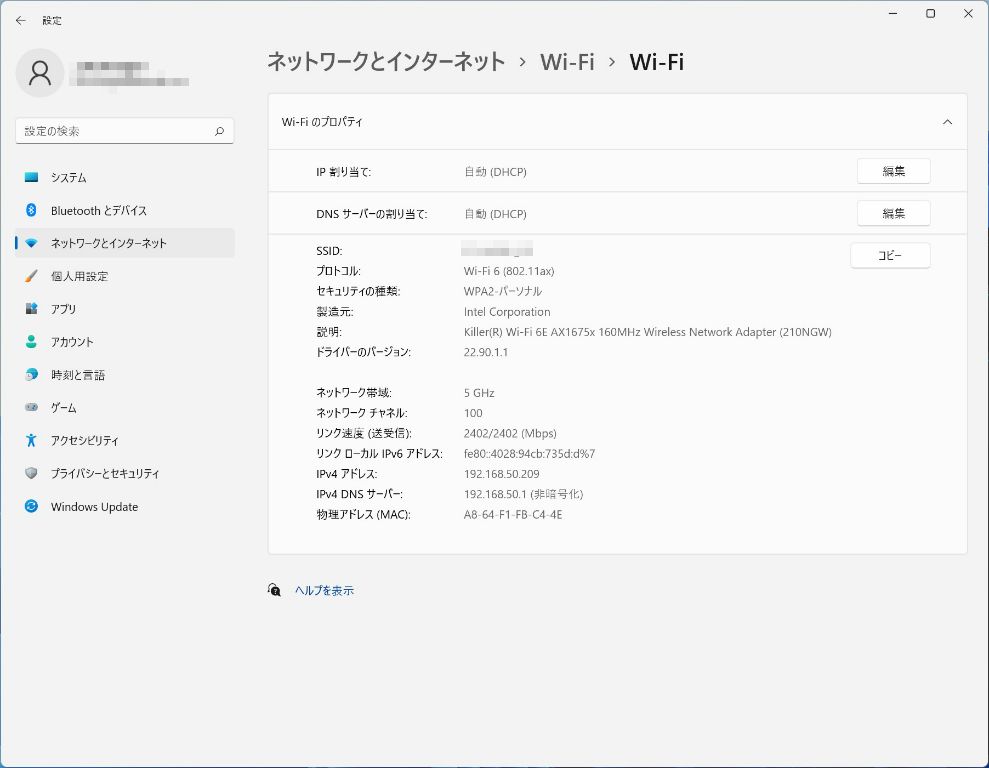Open the help link ヘルプを表示

324,591
